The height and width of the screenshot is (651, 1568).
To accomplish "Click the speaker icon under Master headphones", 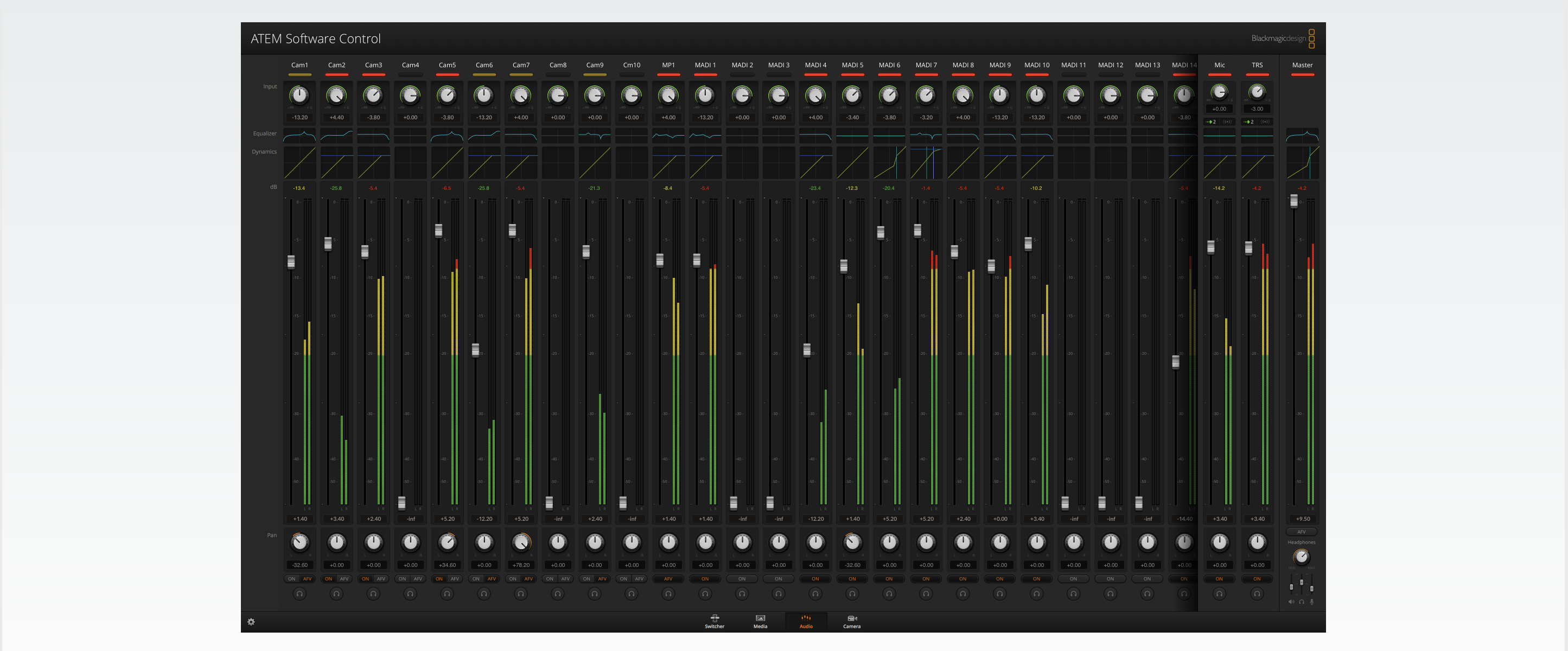I will 1291,602.
